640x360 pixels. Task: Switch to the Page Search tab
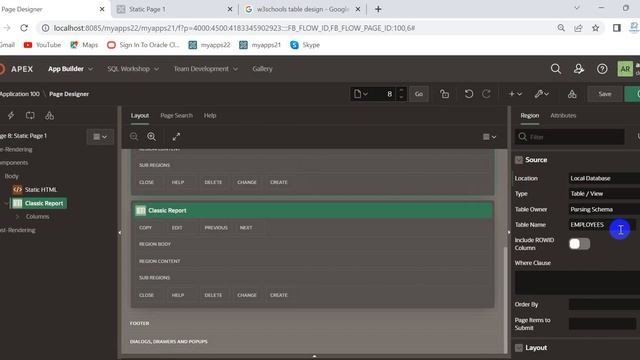(176, 116)
